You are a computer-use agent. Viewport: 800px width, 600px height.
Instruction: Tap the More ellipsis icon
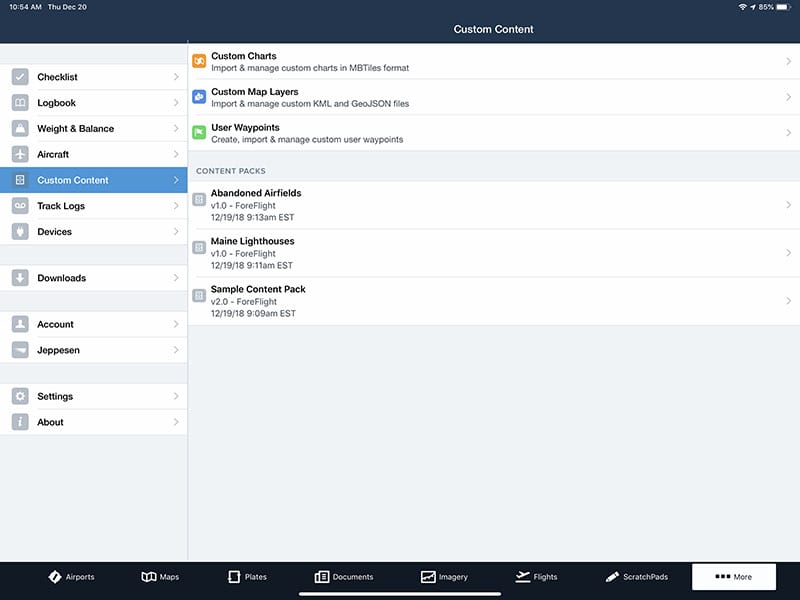[x=722, y=577]
